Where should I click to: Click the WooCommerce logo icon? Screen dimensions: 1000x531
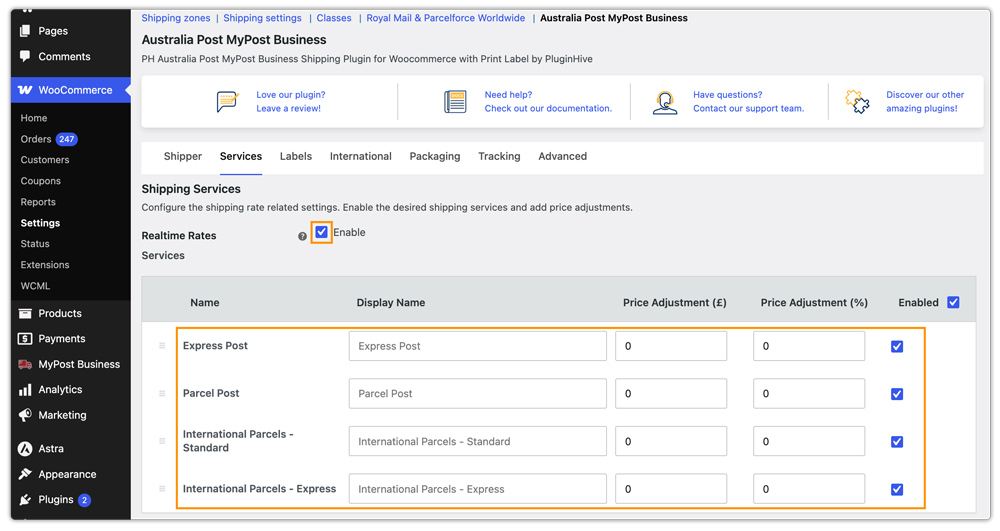(x=25, y=90)
